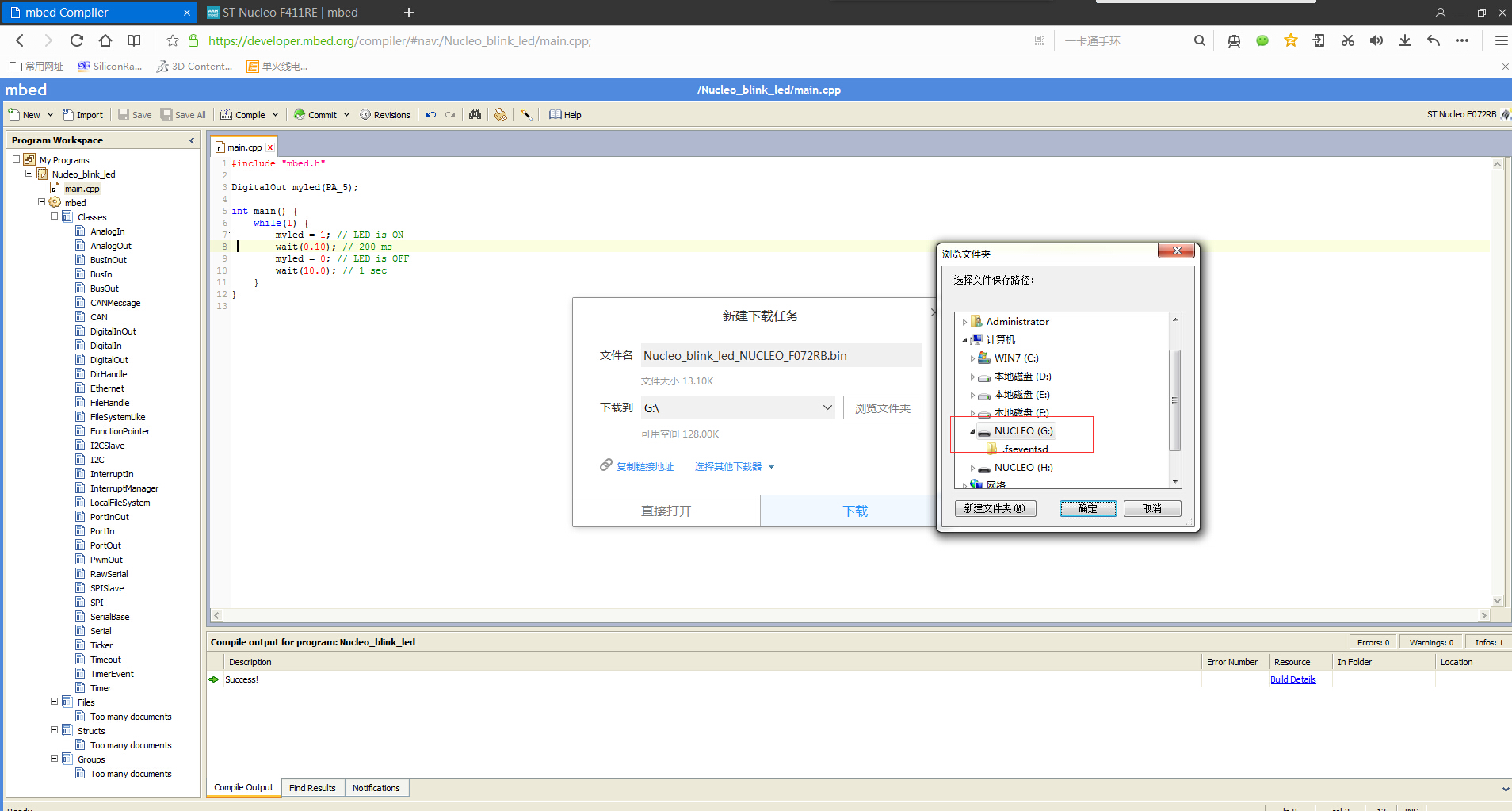The image size is (1512, 811).
Task: Select main.cpp in the program tree
Action: tap(82, 189)
